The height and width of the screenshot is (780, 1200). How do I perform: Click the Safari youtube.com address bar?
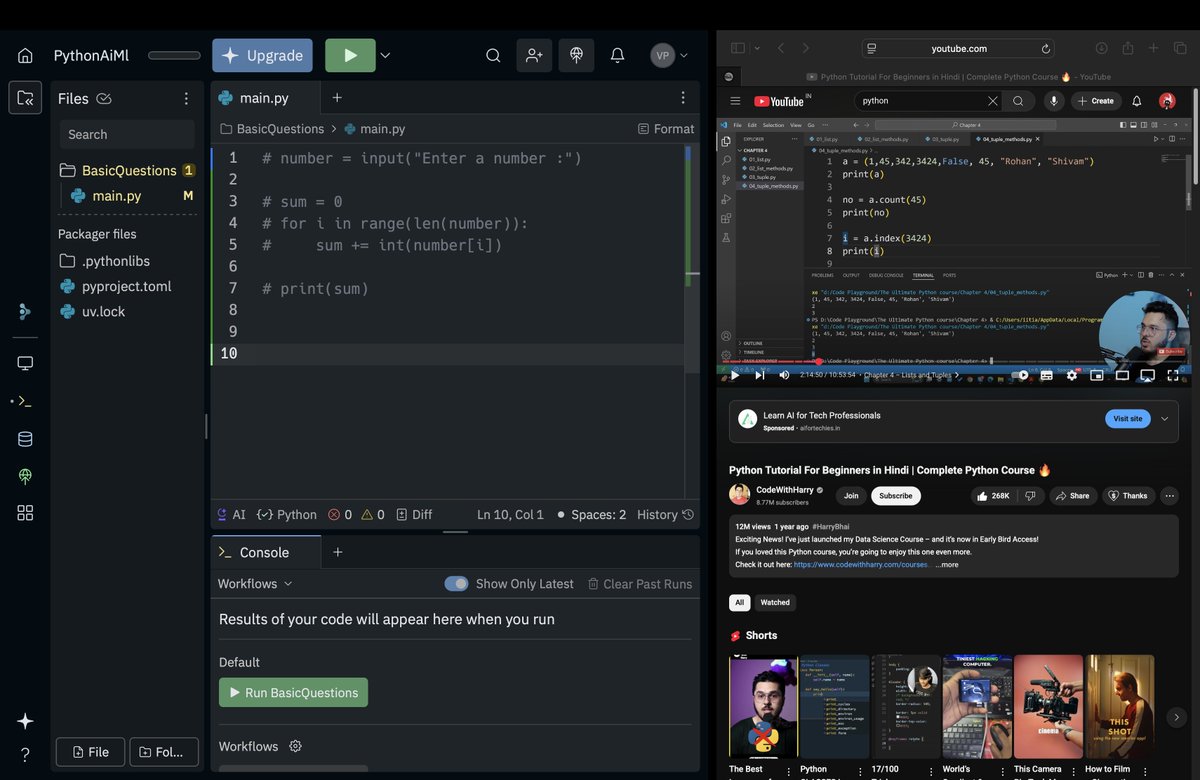tap(959, 48)
